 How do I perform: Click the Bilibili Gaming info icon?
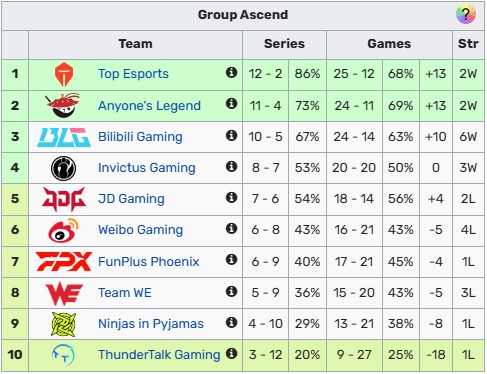pyautogui.click(x=231, y=135)
